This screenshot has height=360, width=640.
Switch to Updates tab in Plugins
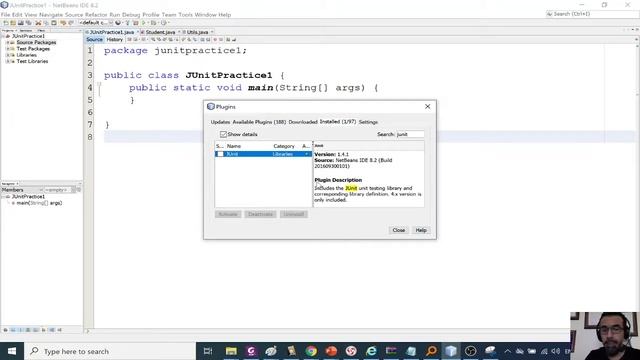coord(220,122)
